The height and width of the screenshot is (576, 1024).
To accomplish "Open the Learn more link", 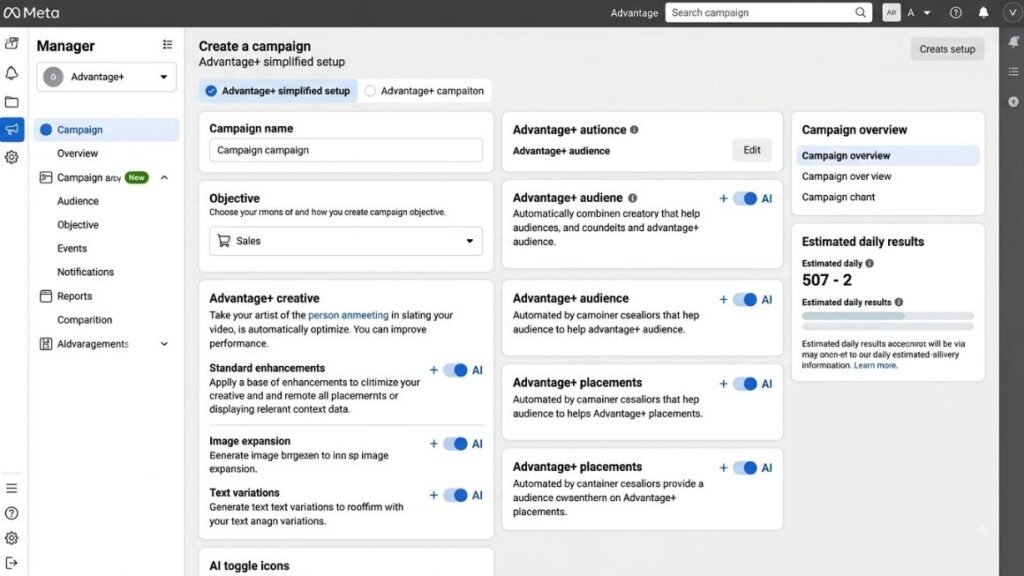I will pos(876,366).
